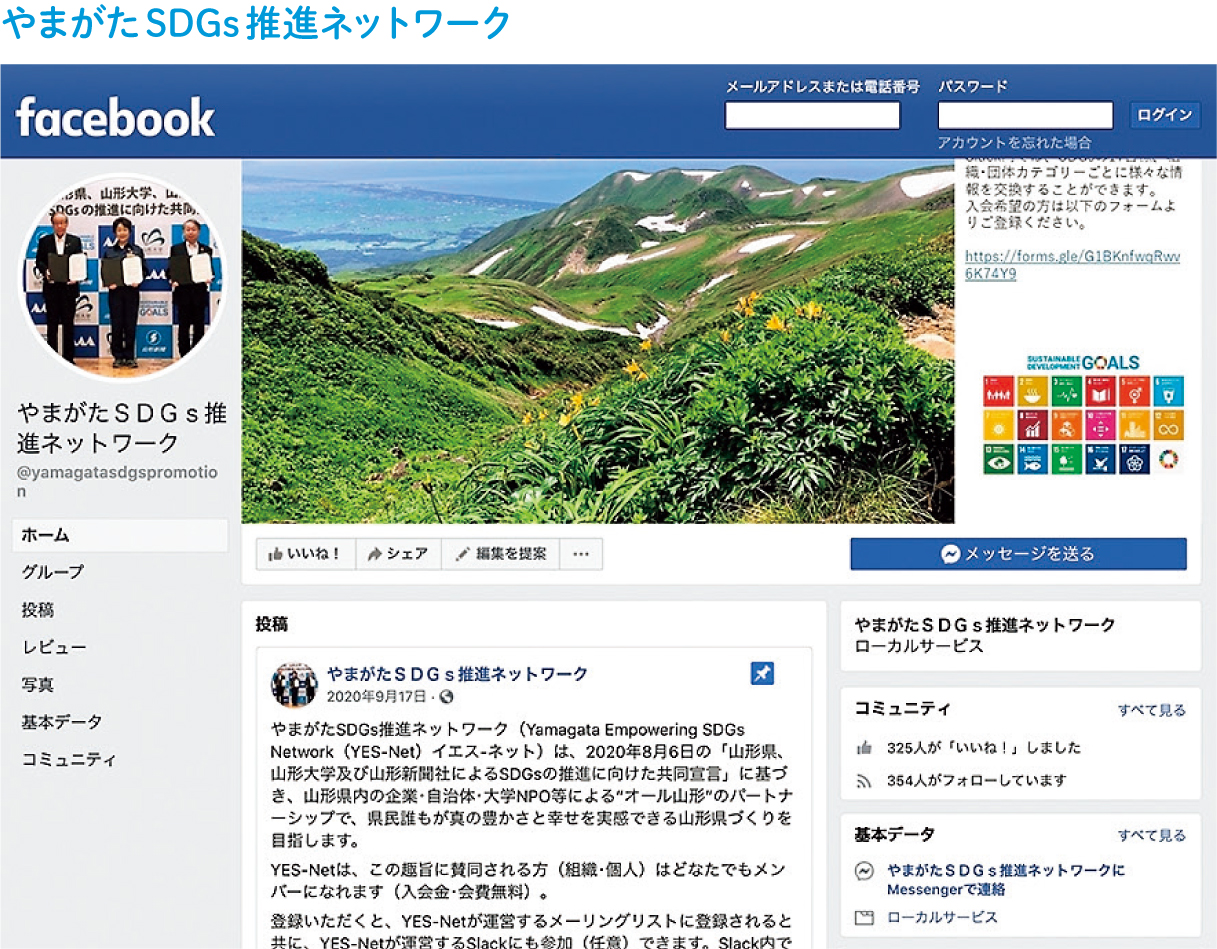This screenshot has width=1217, height=949.
Task: Open the forms.gle registration link
Action: click(x=1072, y=265)
